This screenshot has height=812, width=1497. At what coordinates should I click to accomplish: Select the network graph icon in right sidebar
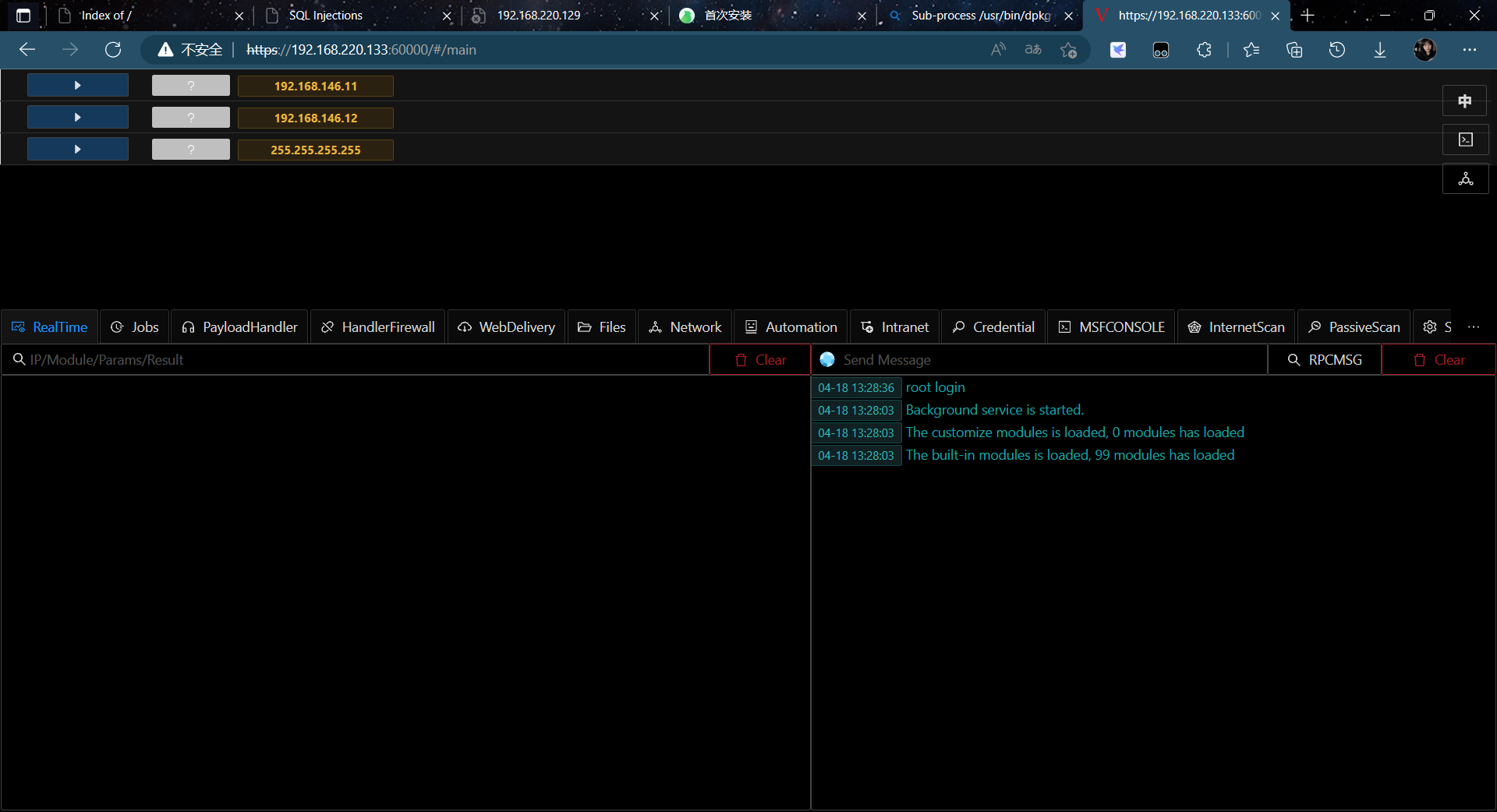click(x=1466, y=178)
